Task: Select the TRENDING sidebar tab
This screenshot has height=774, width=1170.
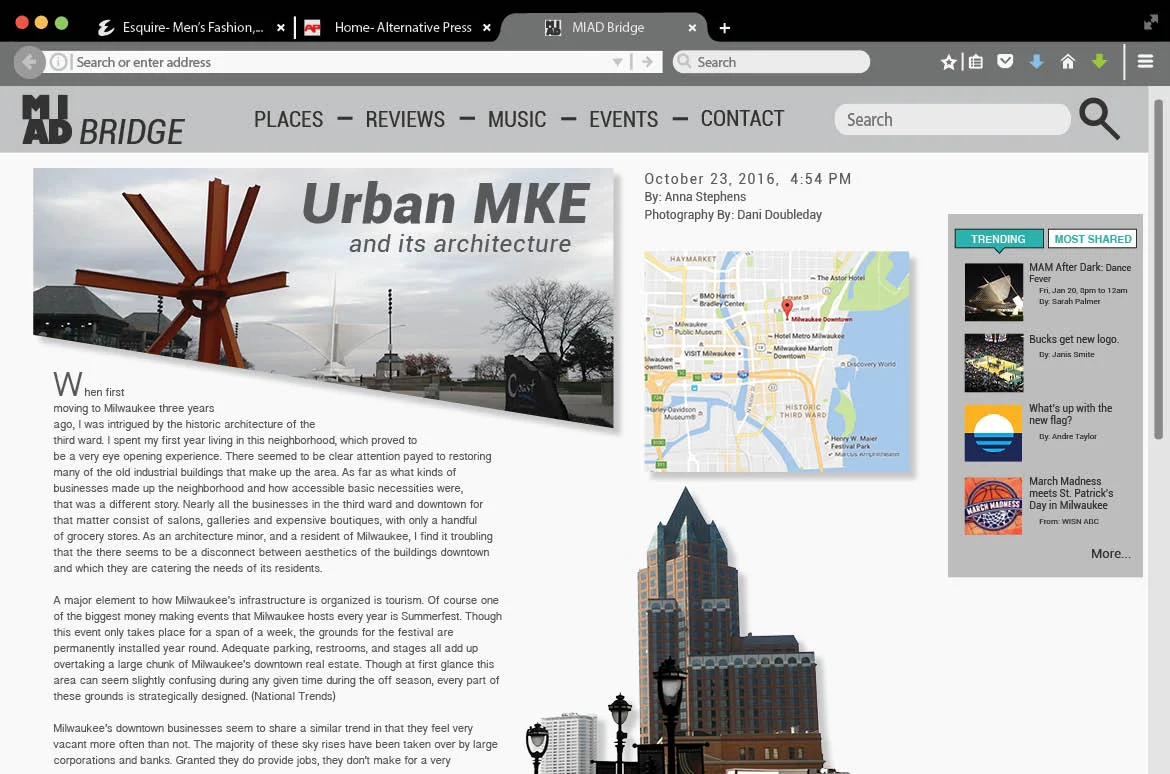Action: click(998, 239)
